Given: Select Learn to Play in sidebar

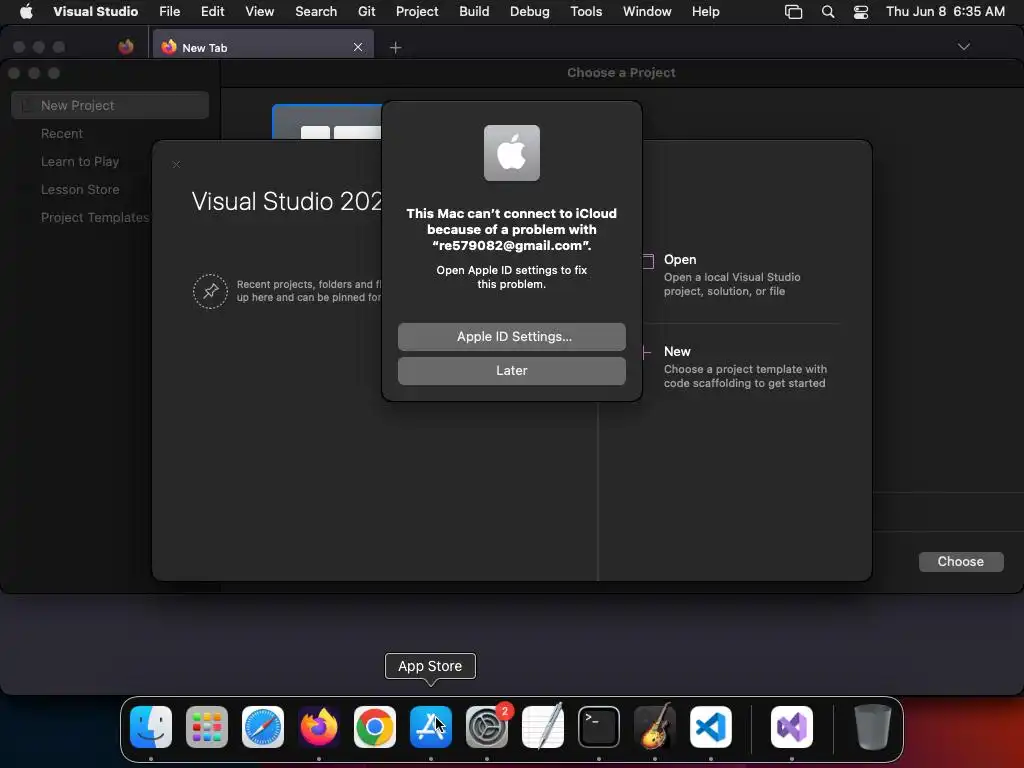Looking at the screenshot, I should tap(80, 161).
